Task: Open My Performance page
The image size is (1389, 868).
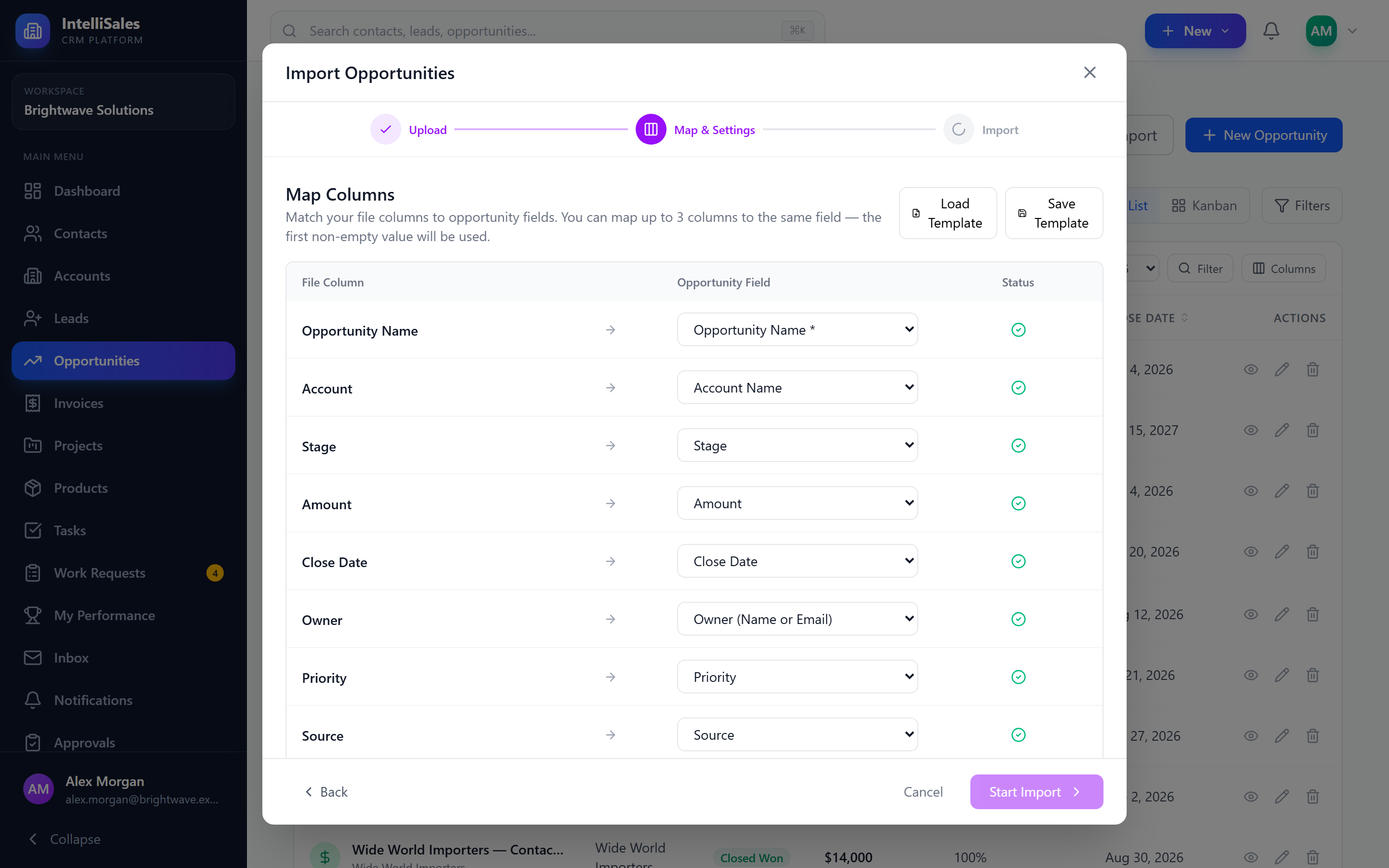Action: coord(123,615)
